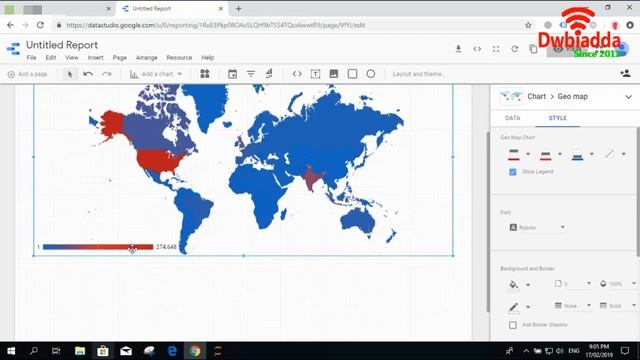Open File Explorer from the taskbar
The width and height of the screenshot is (640, 360).
click(80, 351)
